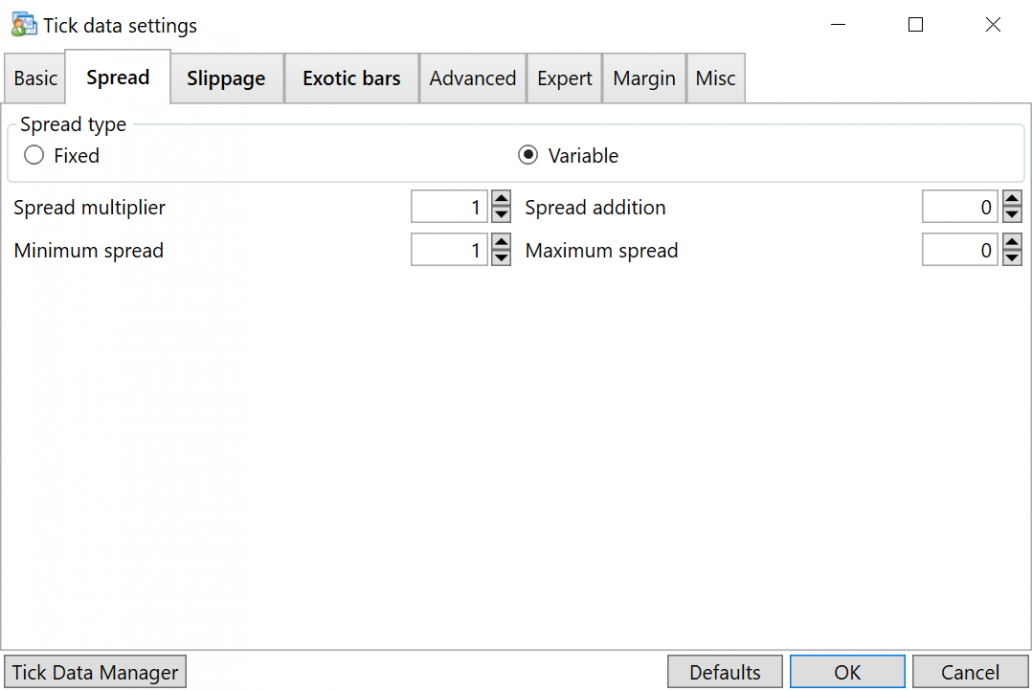Switch to the Exotic bars tab
The width and height of the screenshot is (1032, 691).
(351, 77)
